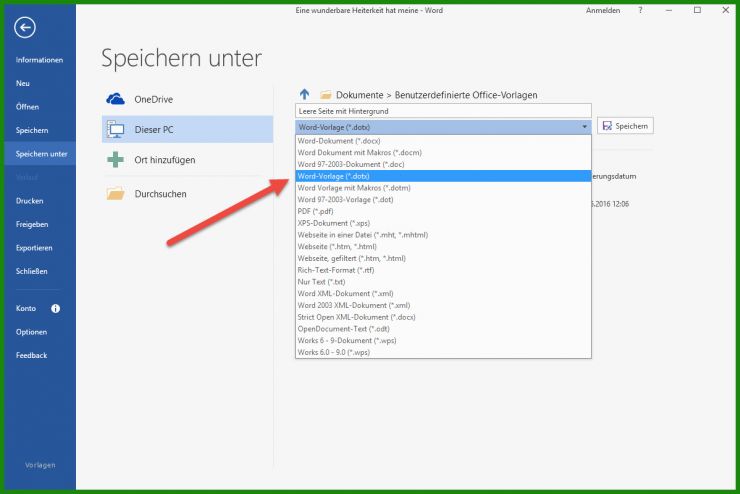Select highlighted Word-Vorlage (*.dotx) in list
The width and height of the screenshot is (740, 494).
[443, 176]
